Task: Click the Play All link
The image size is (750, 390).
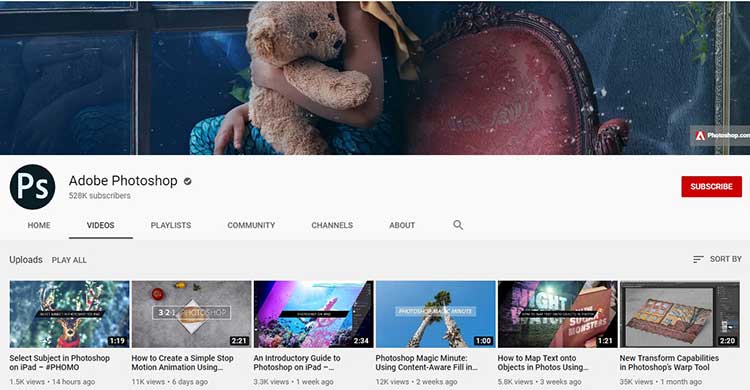Action: click(x=69, y=260)
